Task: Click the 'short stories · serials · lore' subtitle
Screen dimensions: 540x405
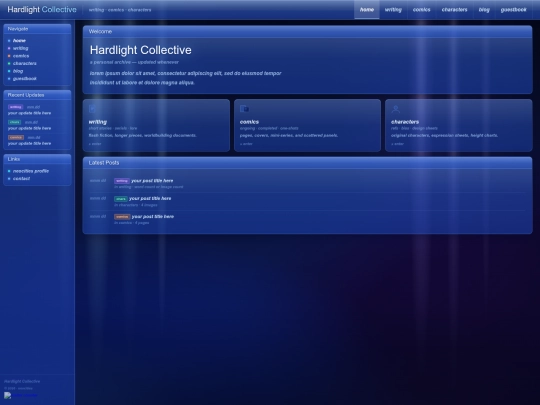Action: 113,128
